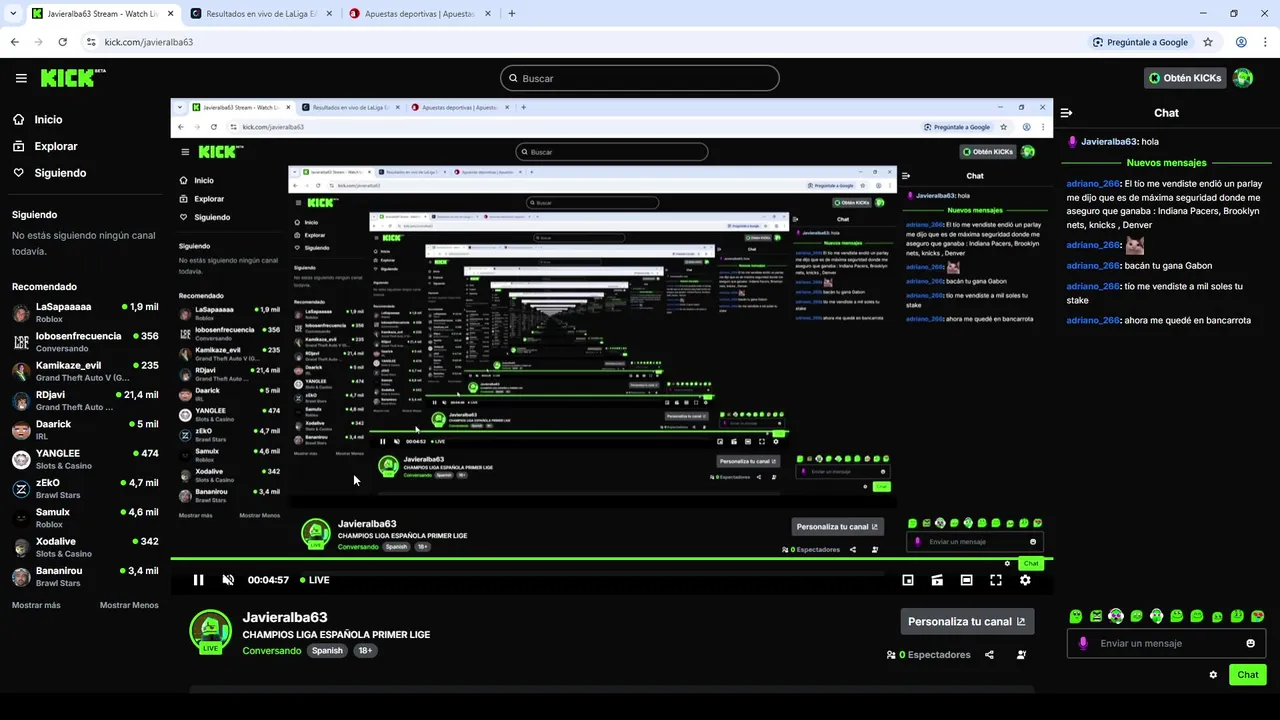Screen dimensions: 1280x720
Task: Enter fullscreen video mode
Action: 996,580
